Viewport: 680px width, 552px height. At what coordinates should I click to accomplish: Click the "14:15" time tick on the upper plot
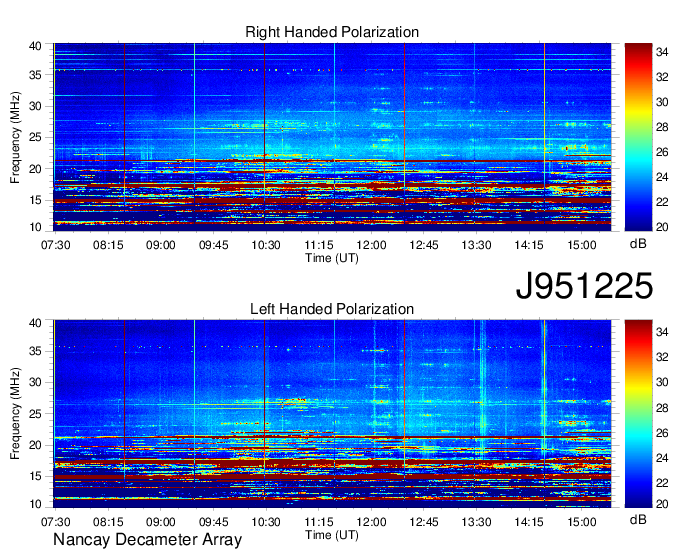pyautogui.click(x=529, y=245)
